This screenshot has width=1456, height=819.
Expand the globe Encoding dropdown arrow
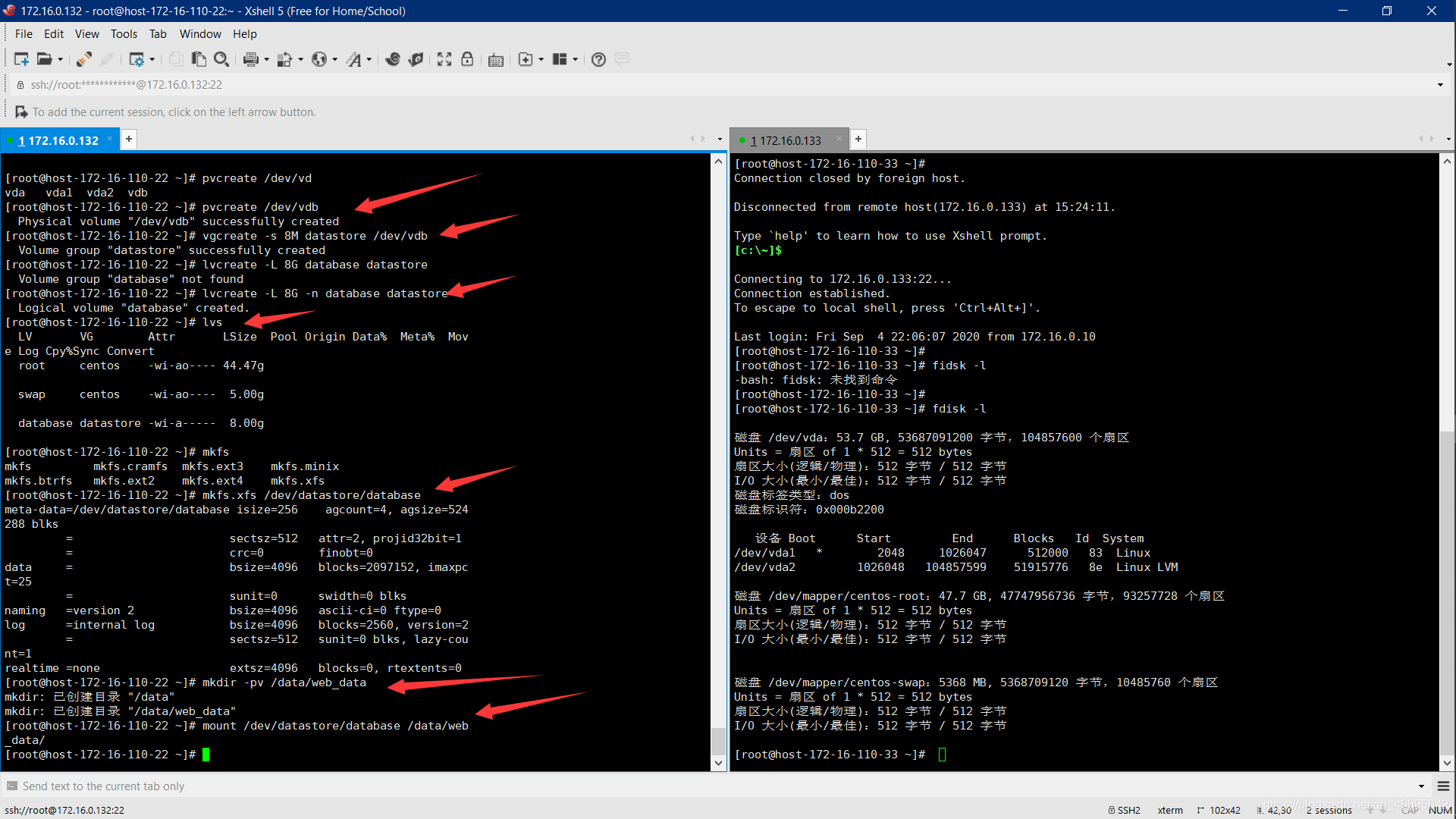click(334, 59)
